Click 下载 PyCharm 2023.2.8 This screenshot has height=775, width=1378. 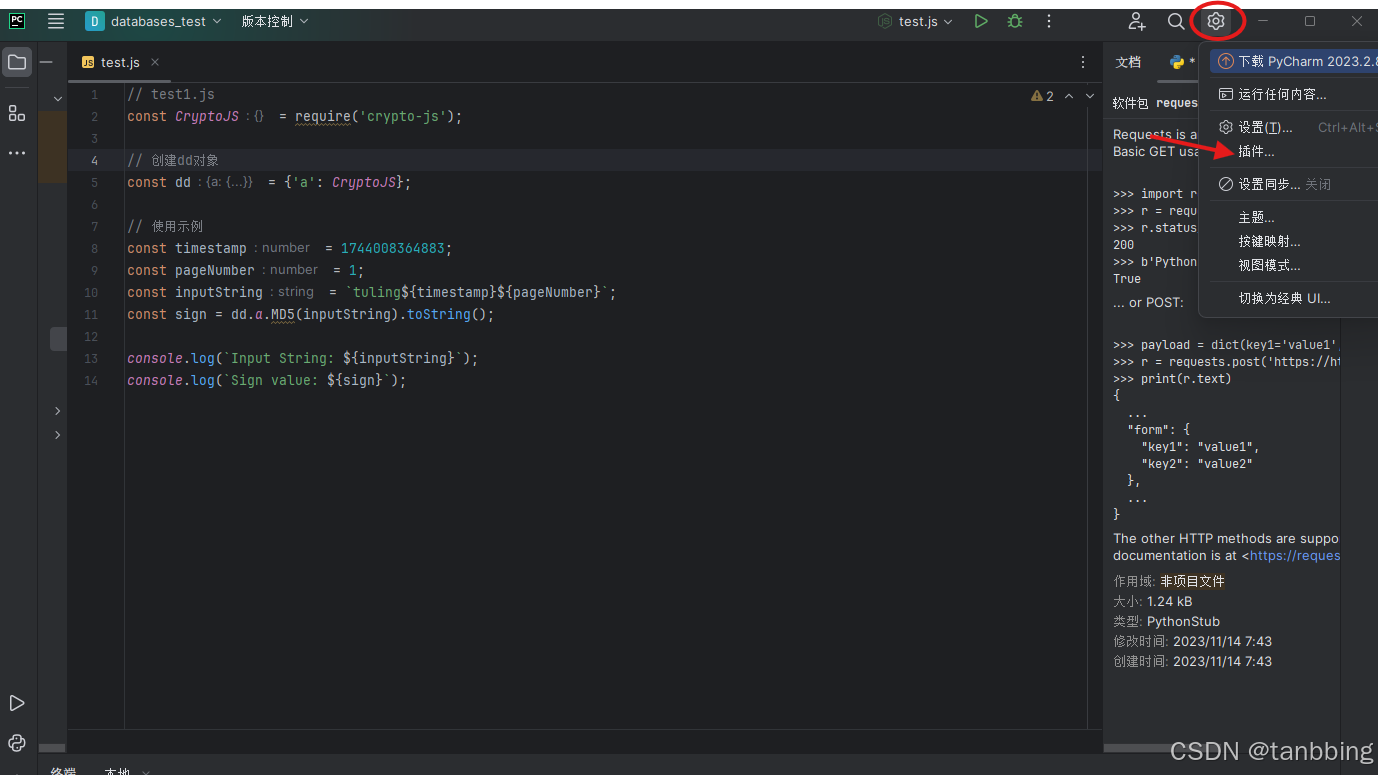click(x=1293, y=61)
